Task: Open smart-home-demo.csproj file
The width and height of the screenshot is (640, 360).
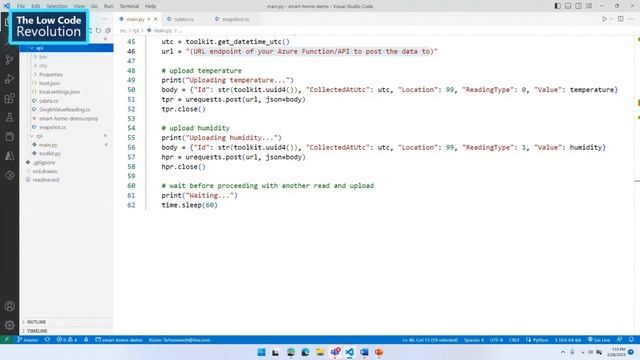Action: click(x=66, y=118)
